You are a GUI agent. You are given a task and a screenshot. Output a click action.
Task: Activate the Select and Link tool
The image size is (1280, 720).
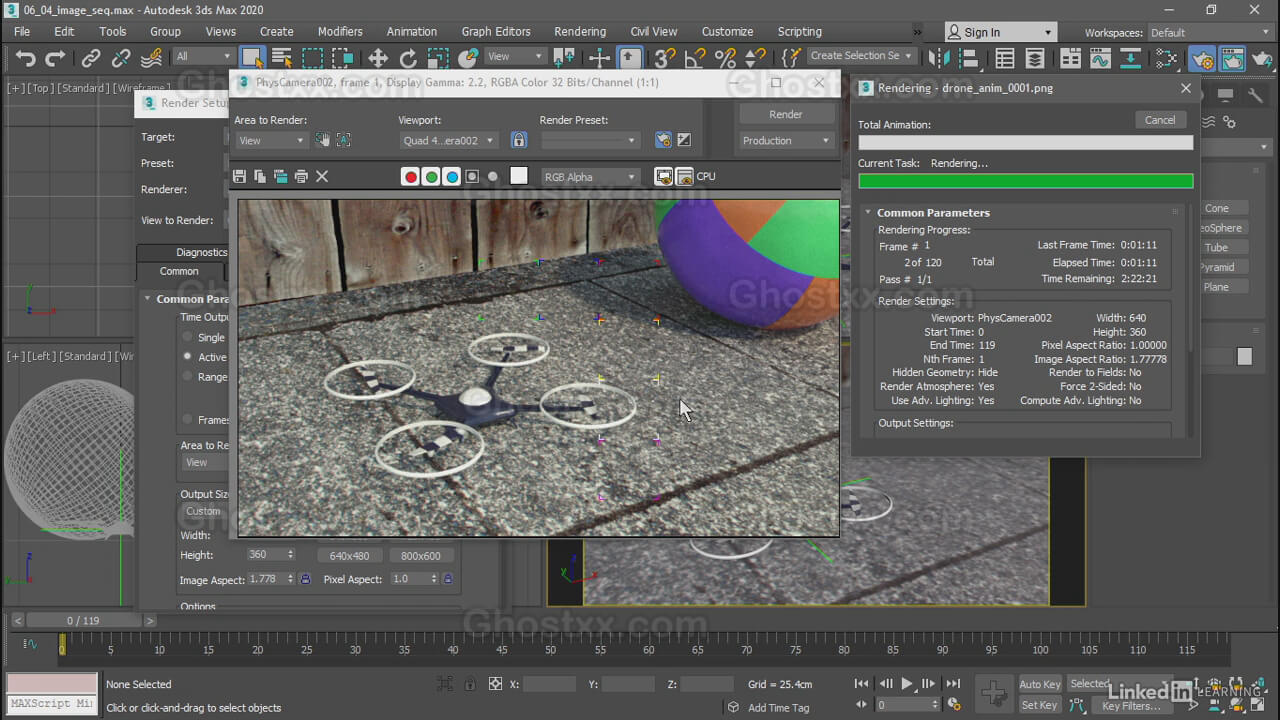[91, 58]
